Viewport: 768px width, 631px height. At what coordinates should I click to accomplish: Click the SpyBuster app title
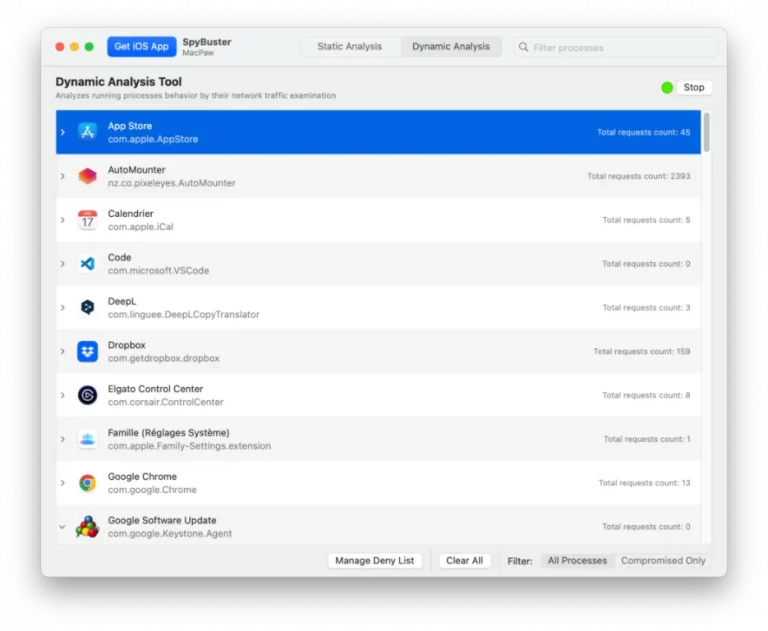[x=207, y=42]
